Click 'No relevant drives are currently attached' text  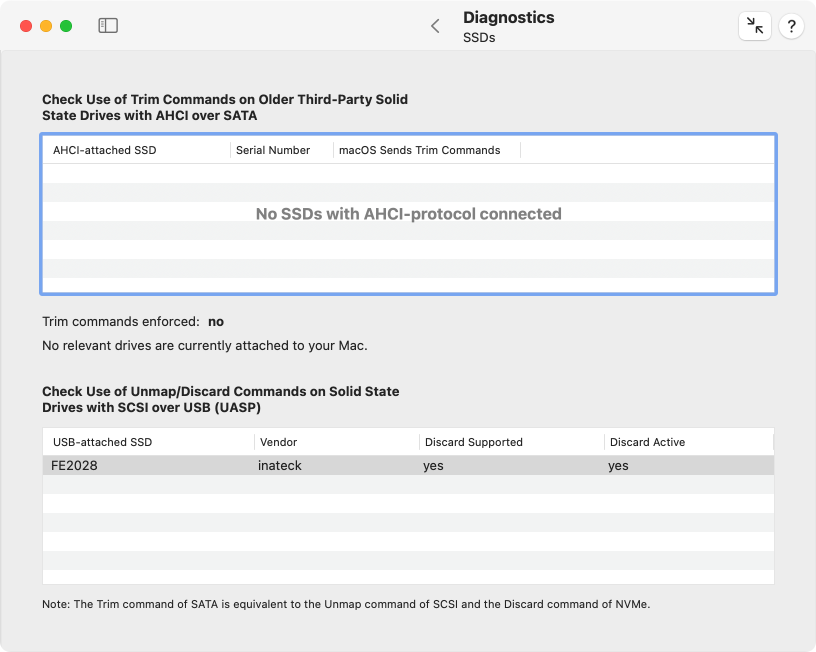(x=205, y=346)
